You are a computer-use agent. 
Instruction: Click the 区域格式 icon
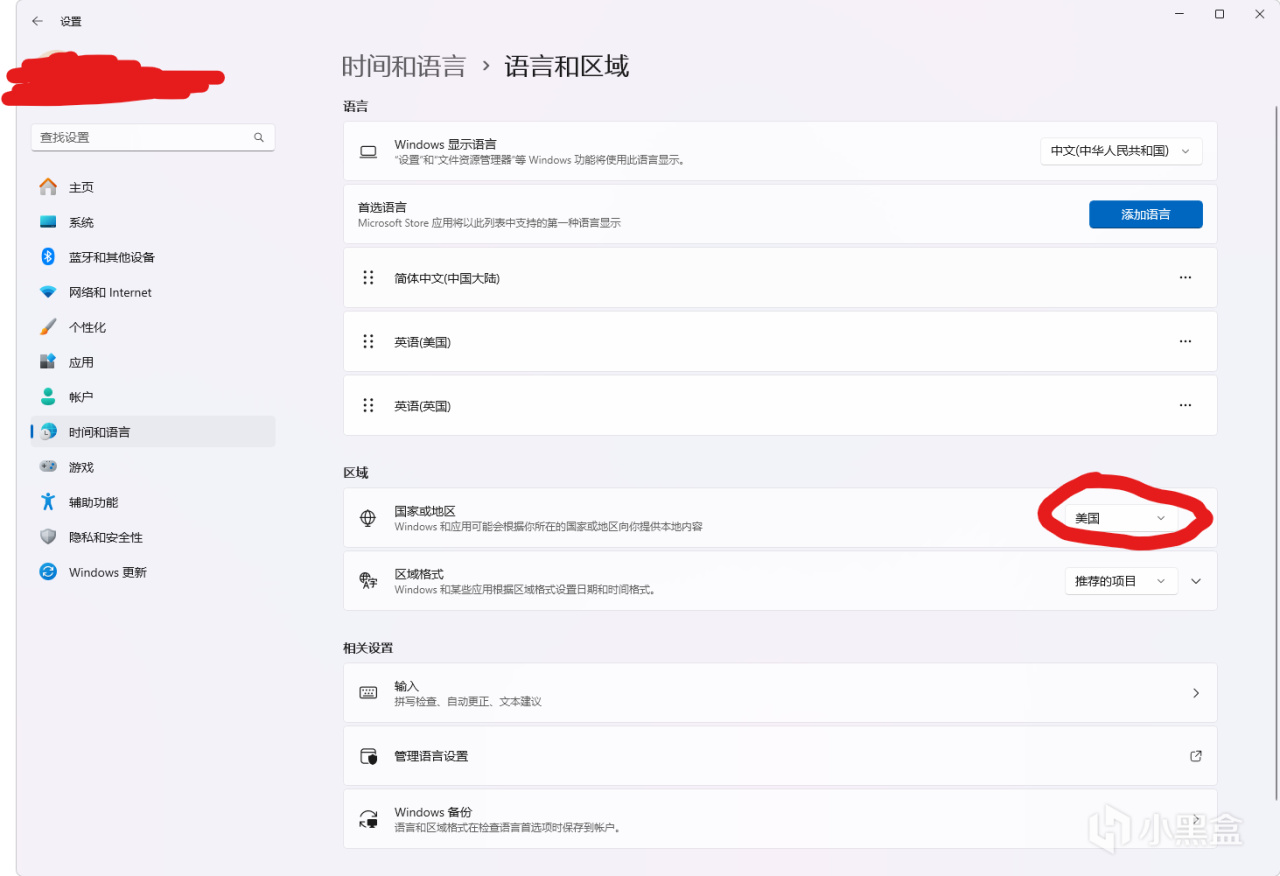[x=368, y=581]
